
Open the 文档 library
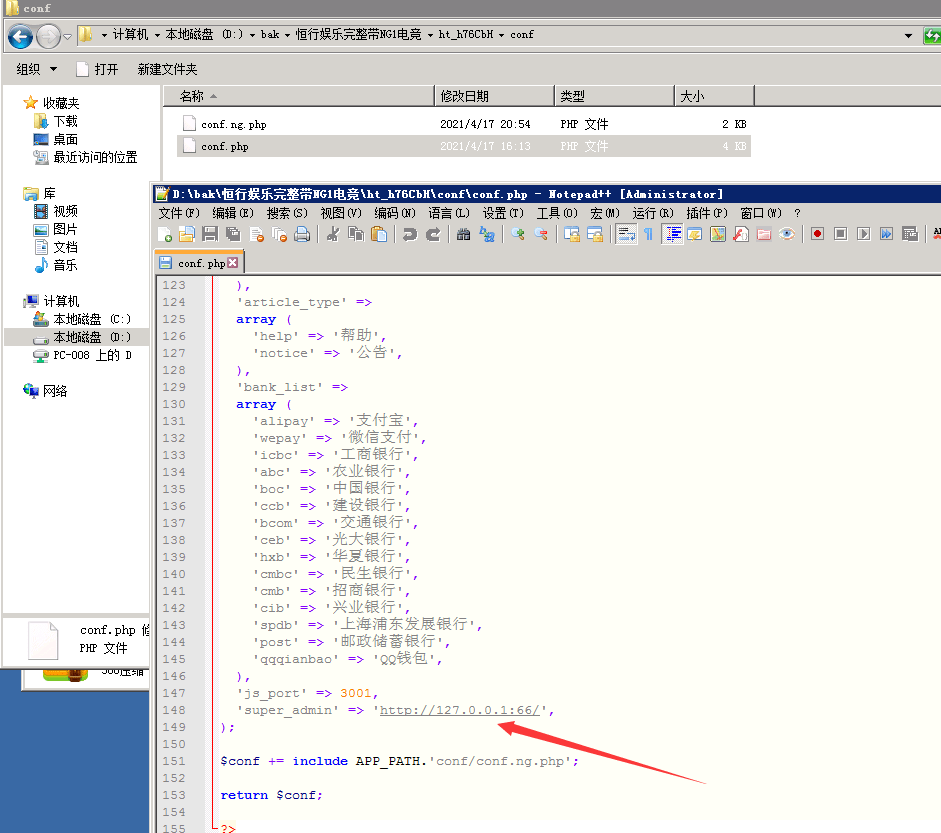56,247
